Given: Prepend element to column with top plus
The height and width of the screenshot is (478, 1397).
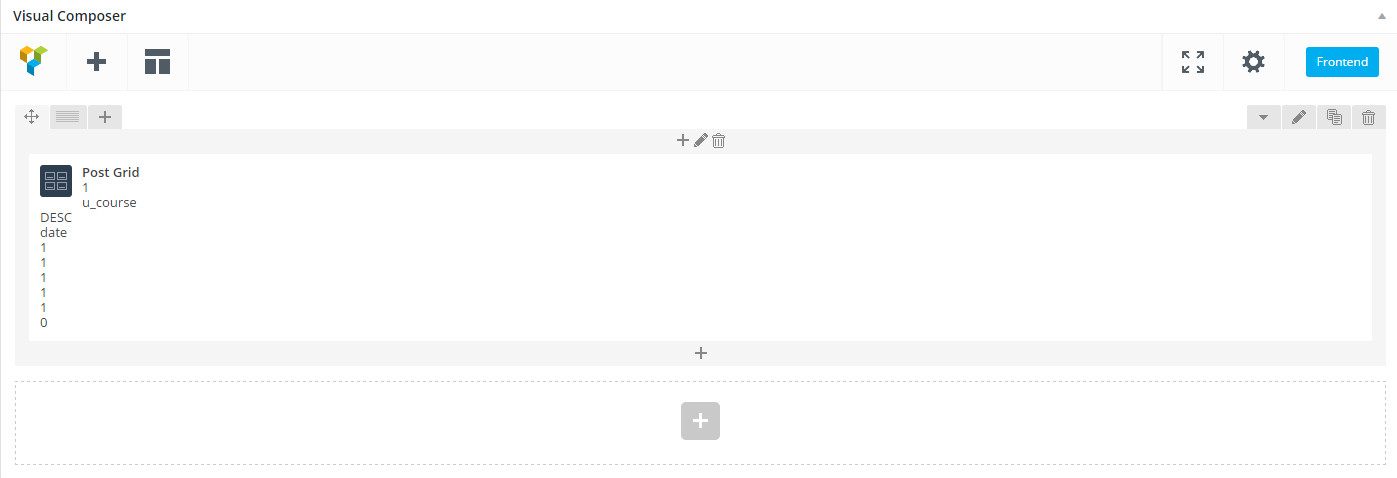Looking at the screenshot, I should 683,141.
